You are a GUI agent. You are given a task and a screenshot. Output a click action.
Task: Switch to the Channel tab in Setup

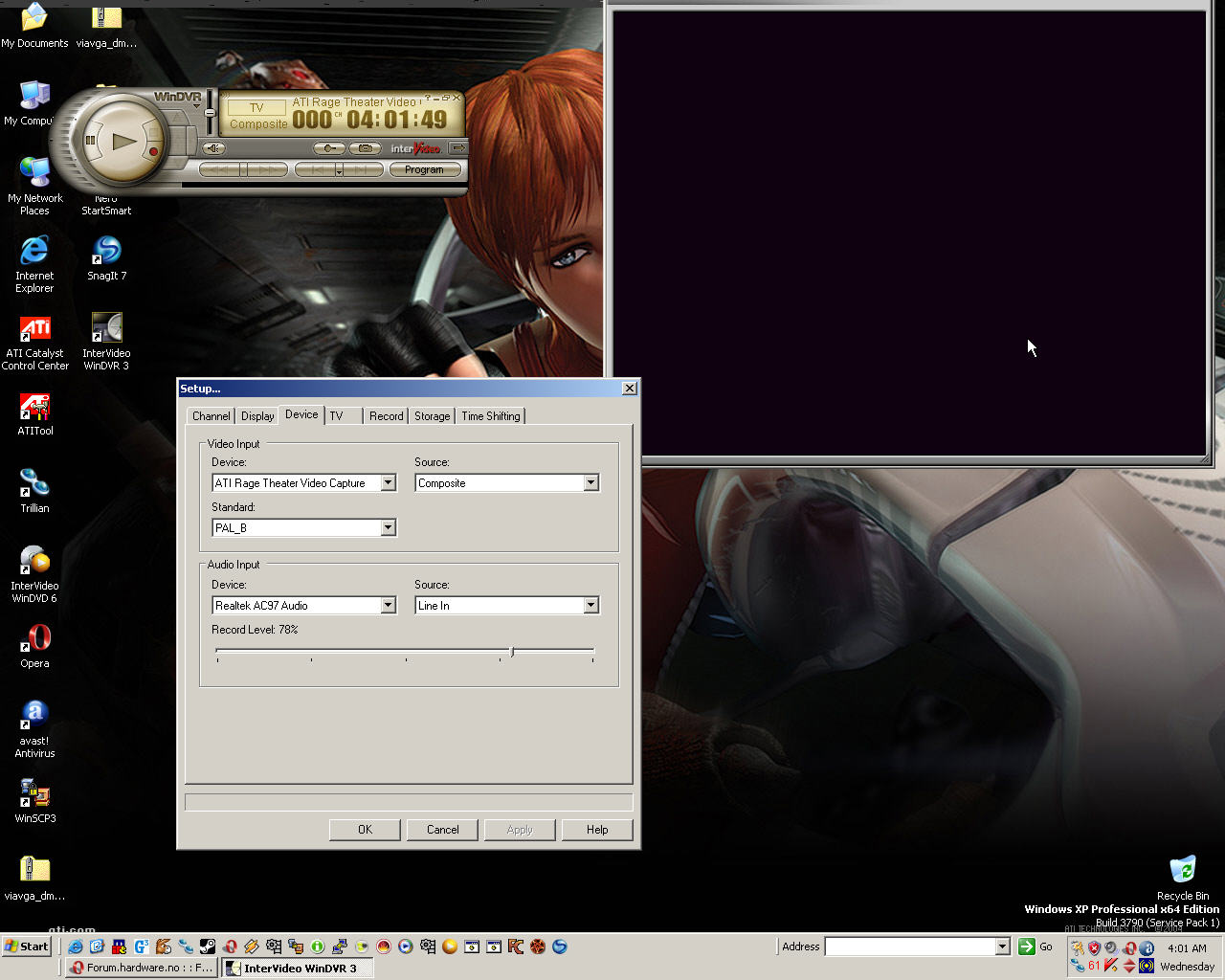pyautogui.click(x=211, y=416)
